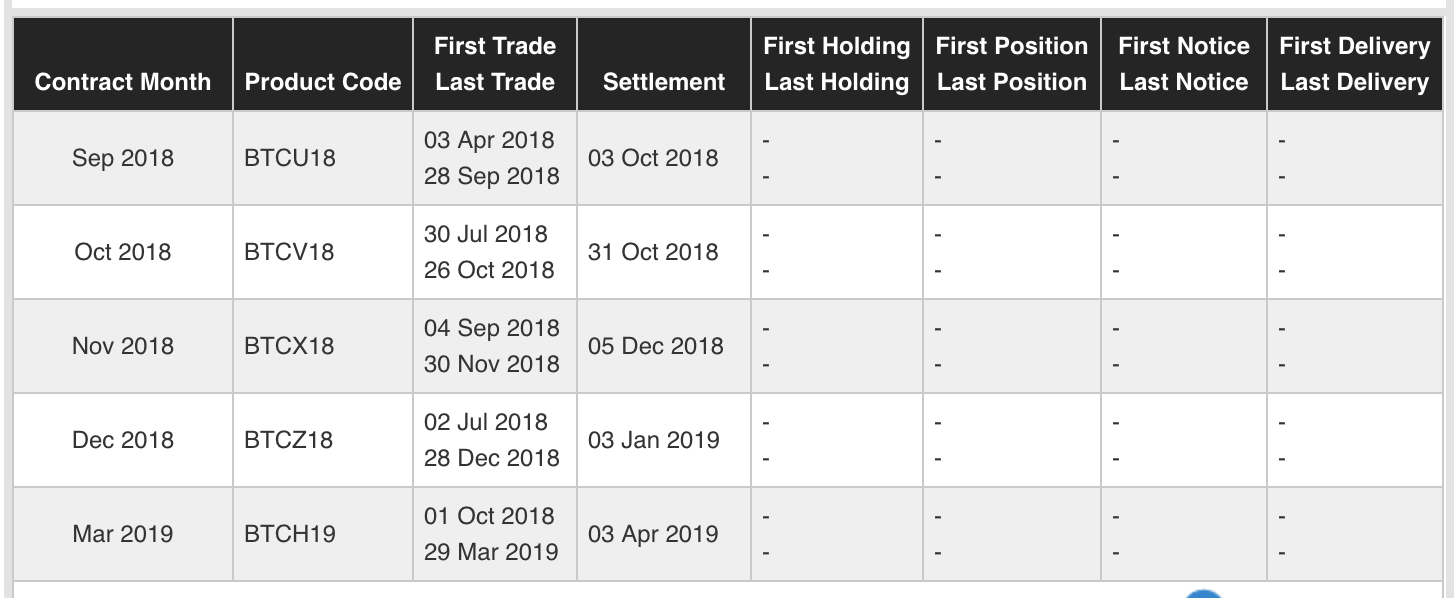Click the partial blue circle icon at bottom
Image resolution: width=1454 pixels, height=598 pixels.
coord(1206,594)
